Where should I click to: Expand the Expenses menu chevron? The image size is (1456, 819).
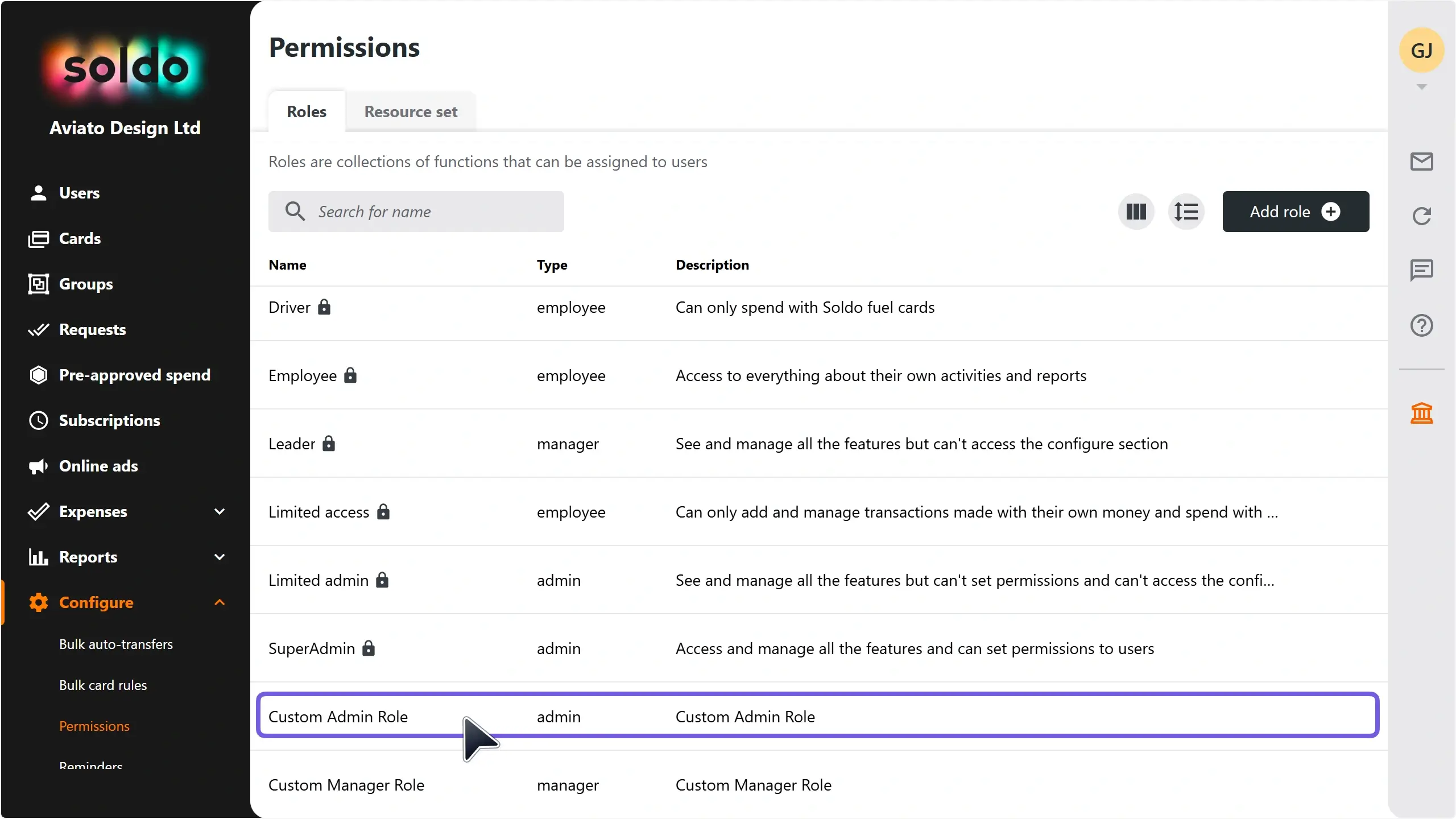tap(220, 512)
